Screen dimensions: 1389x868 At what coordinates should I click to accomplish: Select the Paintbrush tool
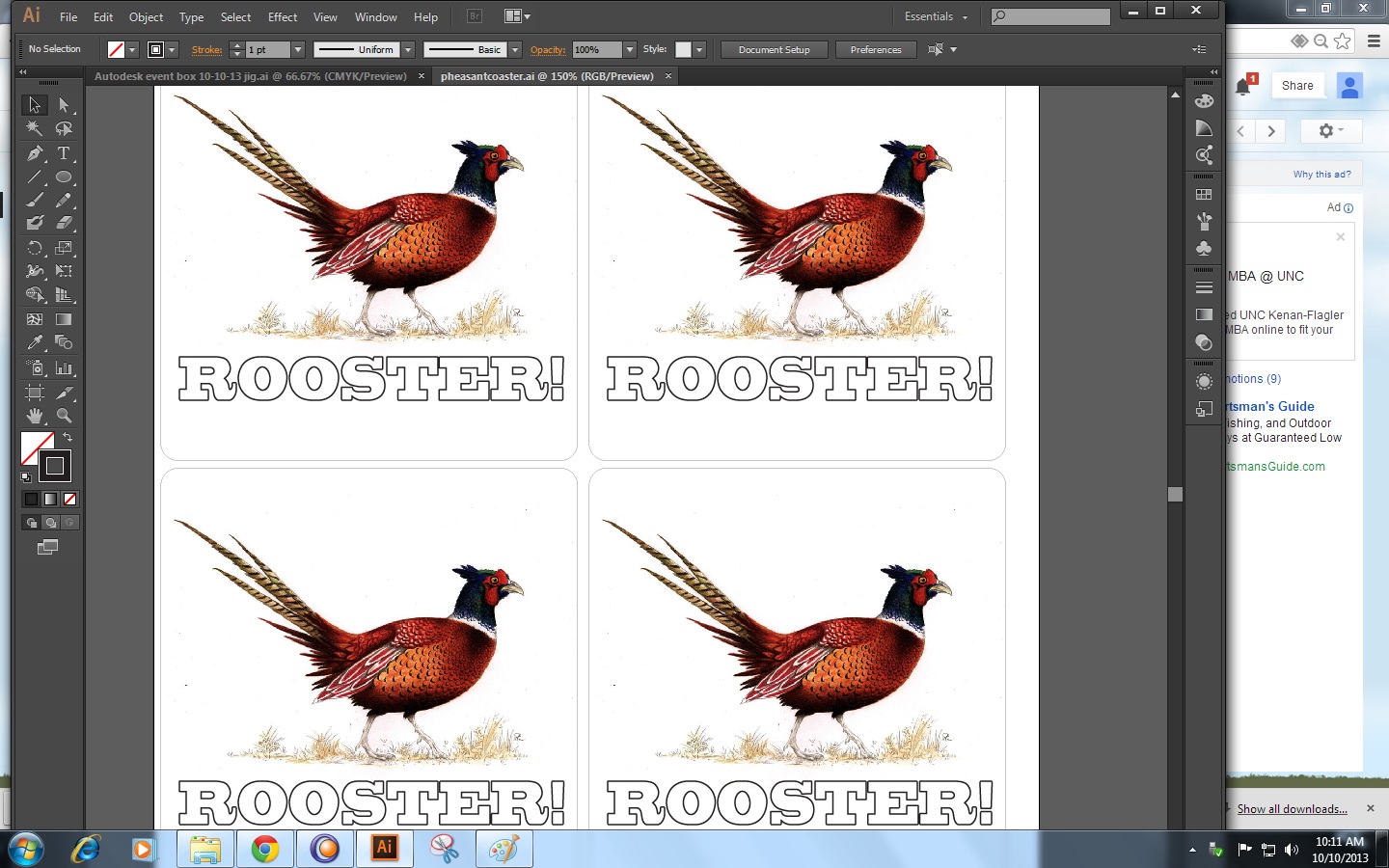(35, 201)
